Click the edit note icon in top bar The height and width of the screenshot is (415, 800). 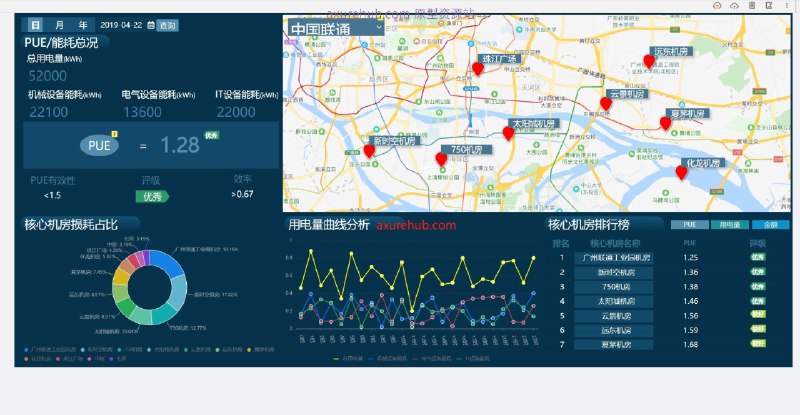(769, 5)
